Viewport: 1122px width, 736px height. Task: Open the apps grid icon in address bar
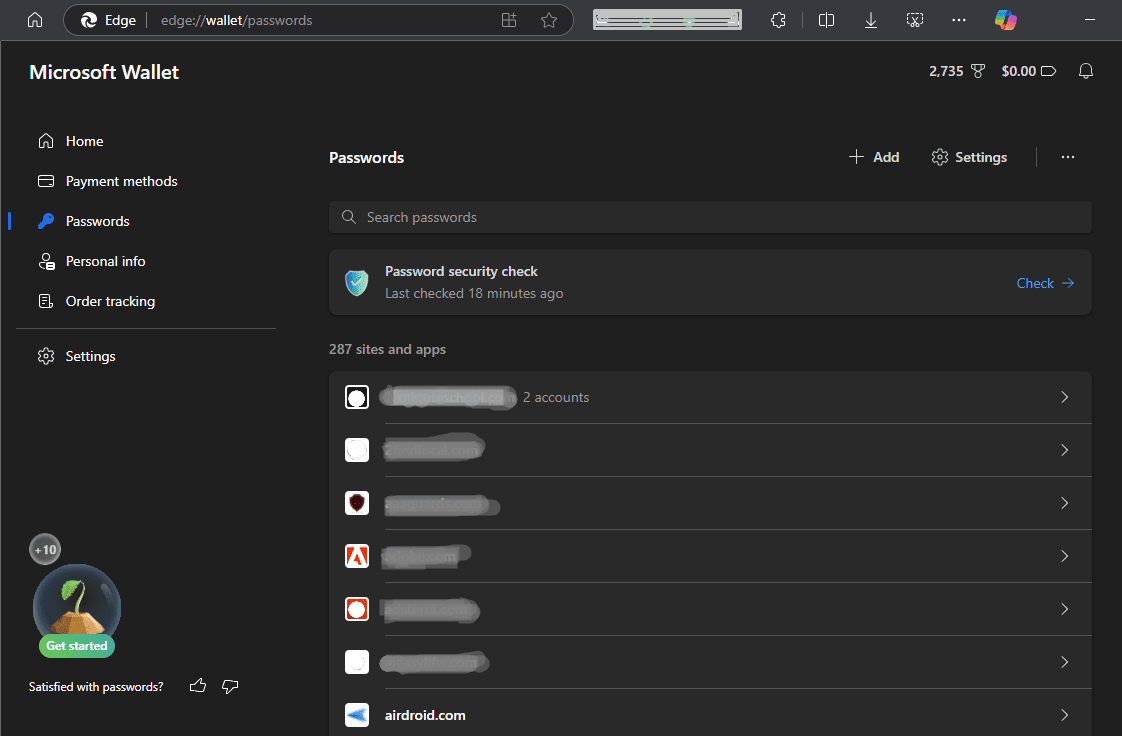click(x=509, y=20)
